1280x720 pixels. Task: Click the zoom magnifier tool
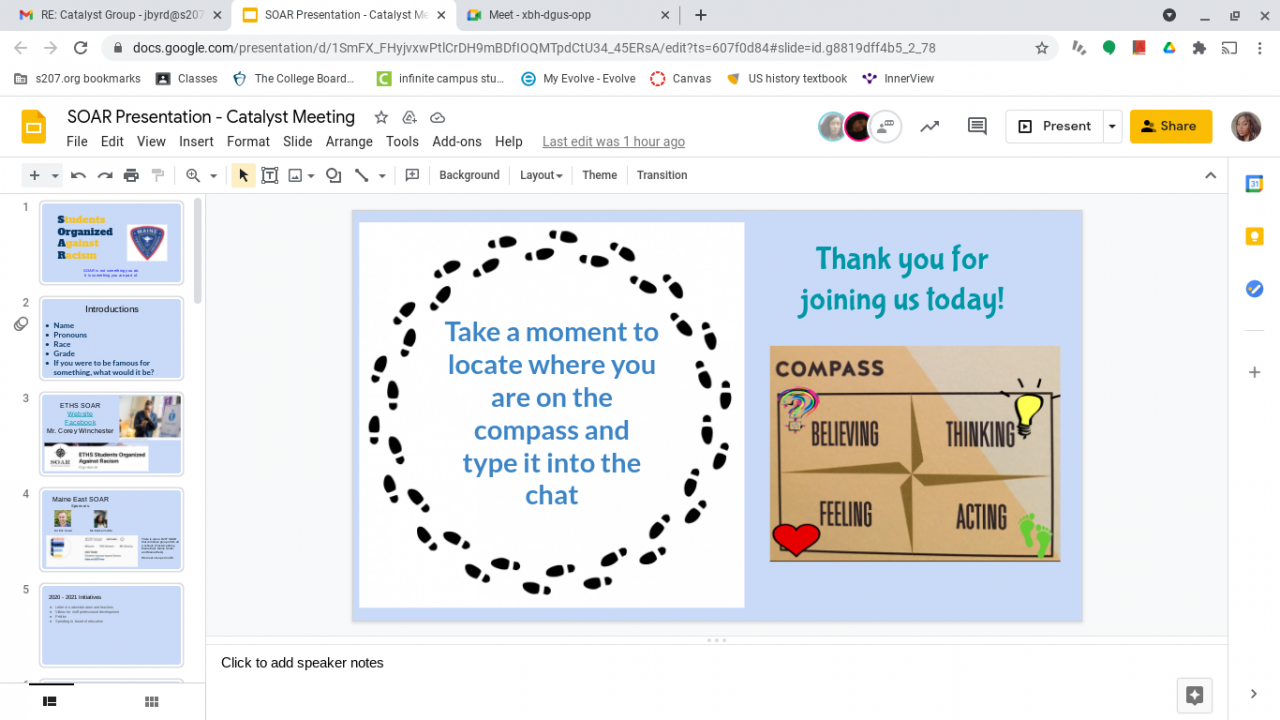pyautogui.click(x=193, y=175)
